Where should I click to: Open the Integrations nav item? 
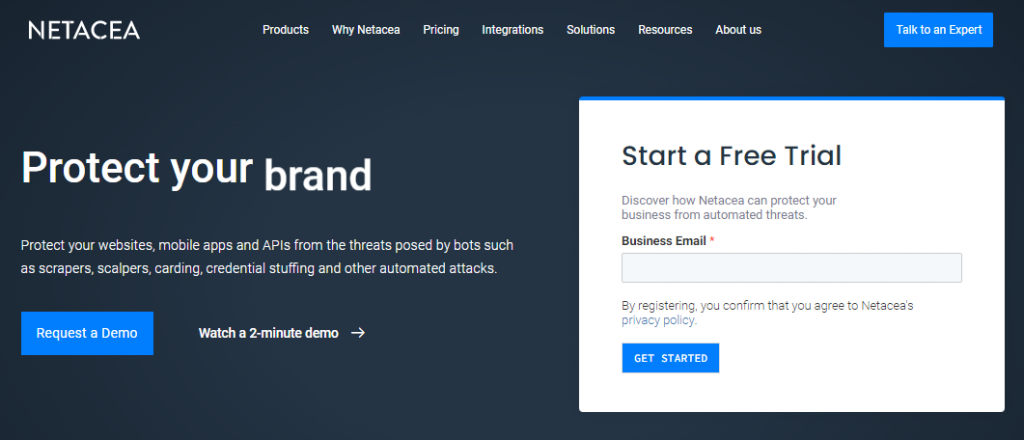512,30
